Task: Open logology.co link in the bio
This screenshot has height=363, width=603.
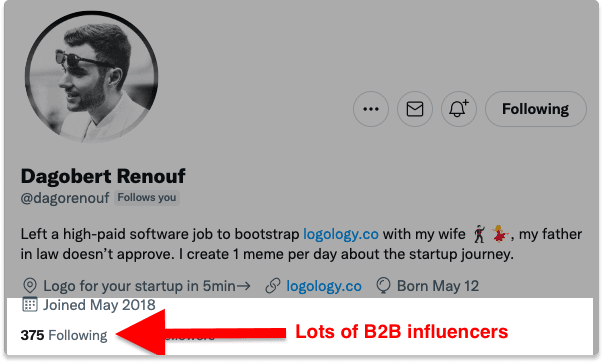Action: point(341,234)
